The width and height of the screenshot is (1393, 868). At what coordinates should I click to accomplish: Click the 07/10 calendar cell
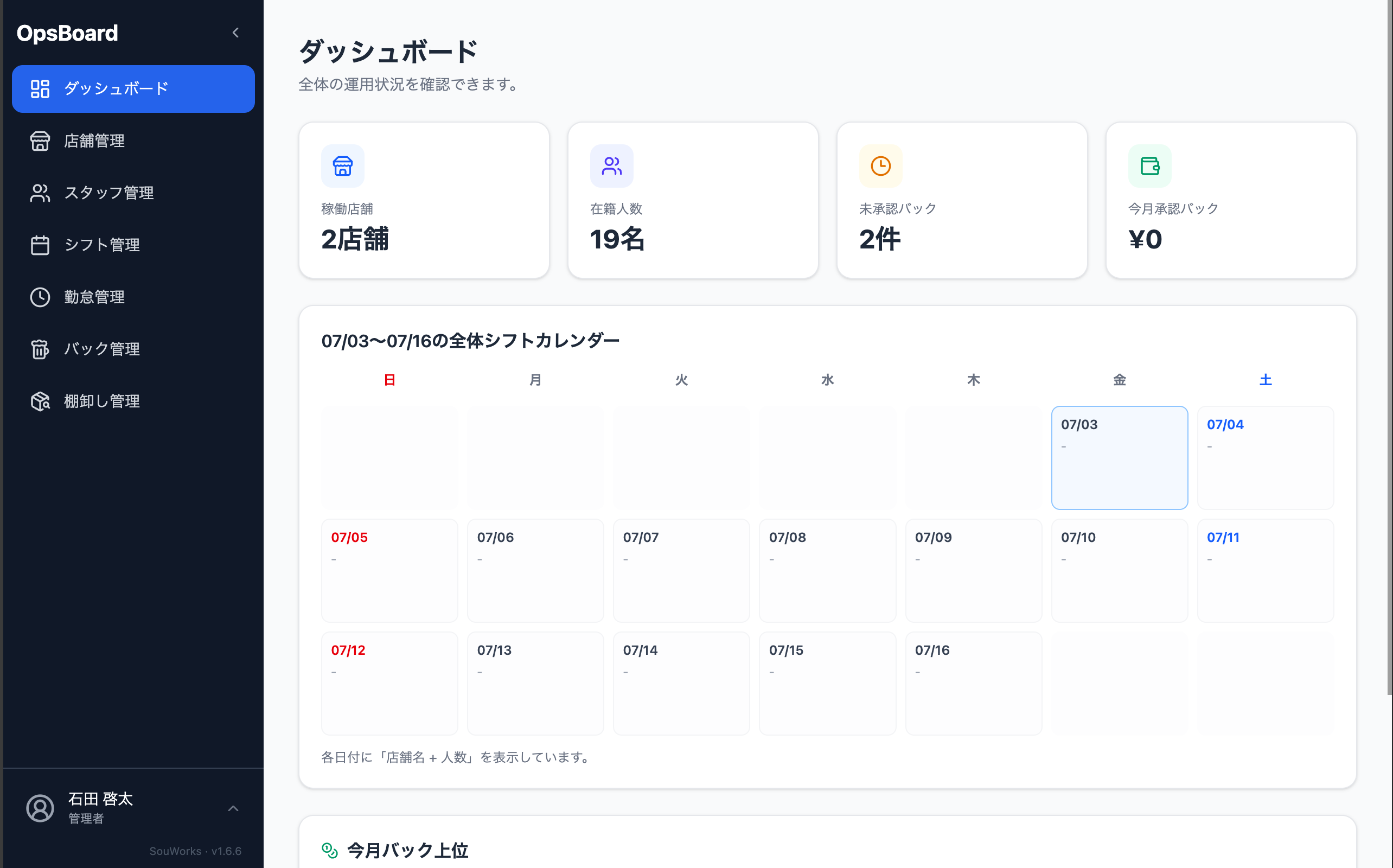point(1119,571)
